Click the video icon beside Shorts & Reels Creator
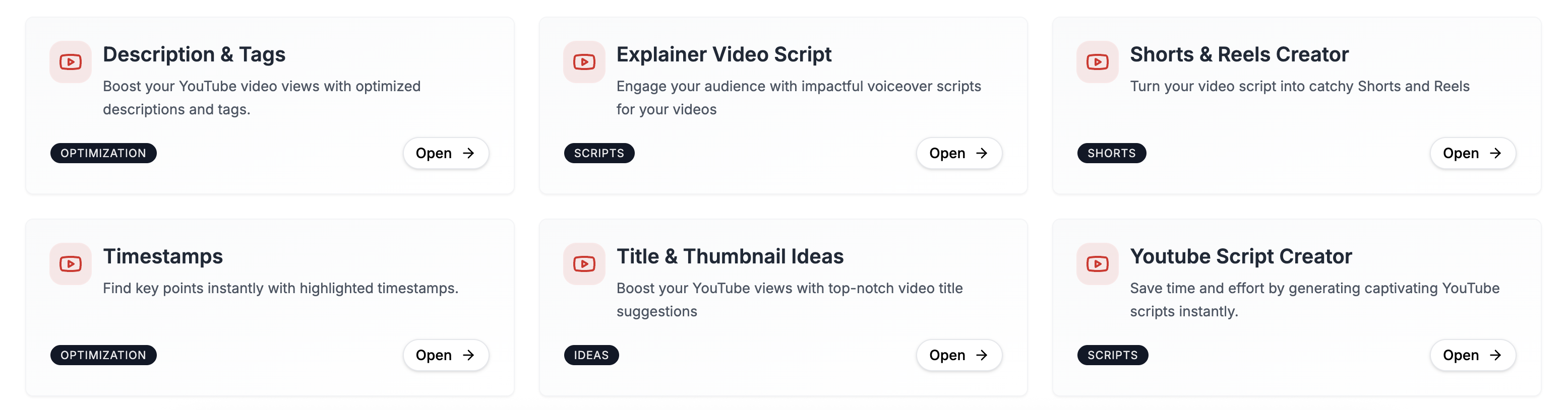The height and width of the screenshot is (410, 1568). [x=1097, y=62]
